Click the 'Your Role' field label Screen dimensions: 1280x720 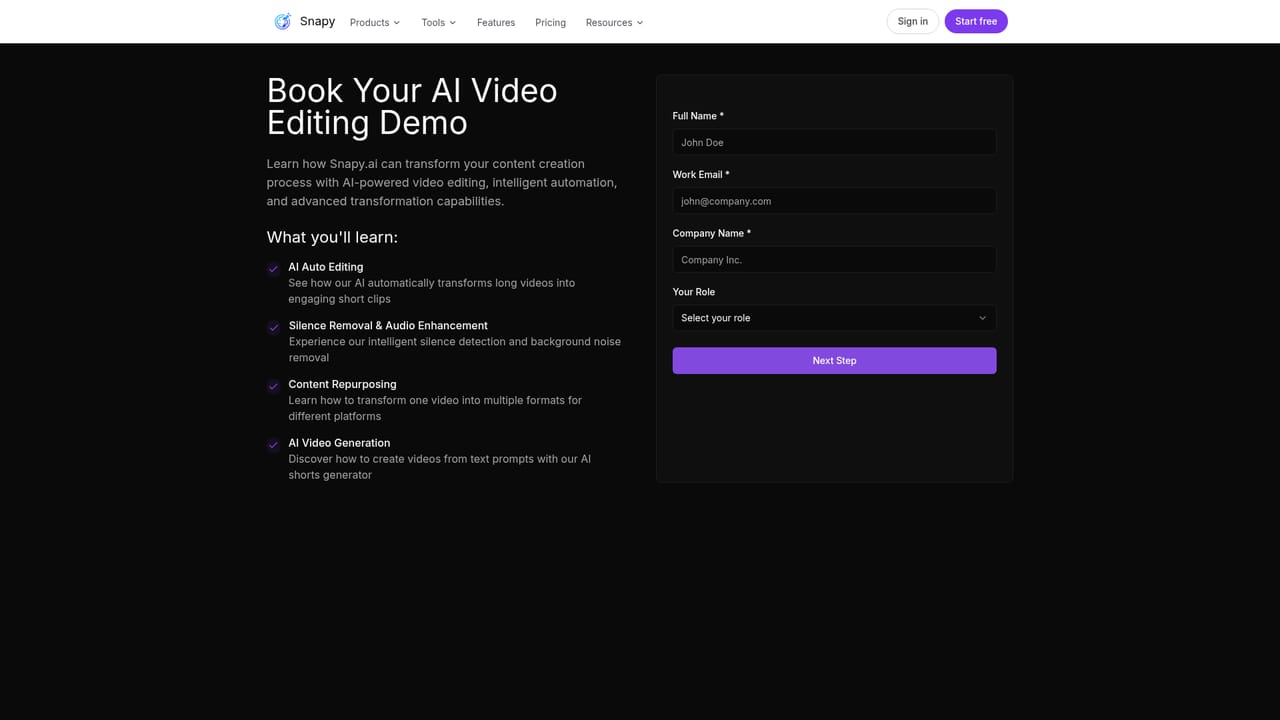point(693,292)
